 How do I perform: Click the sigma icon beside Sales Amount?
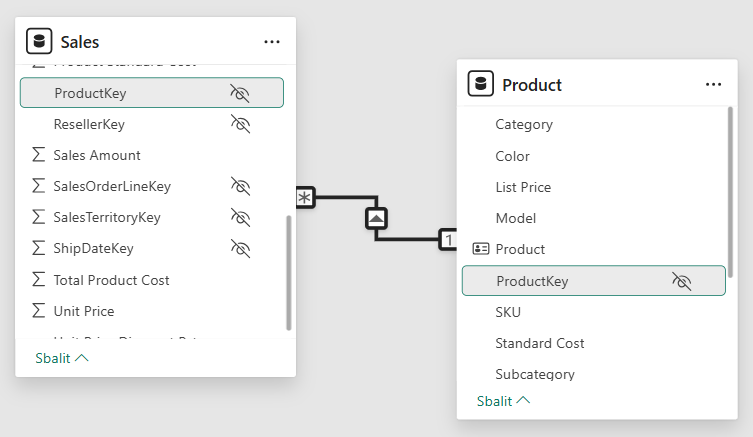(39, 155)
